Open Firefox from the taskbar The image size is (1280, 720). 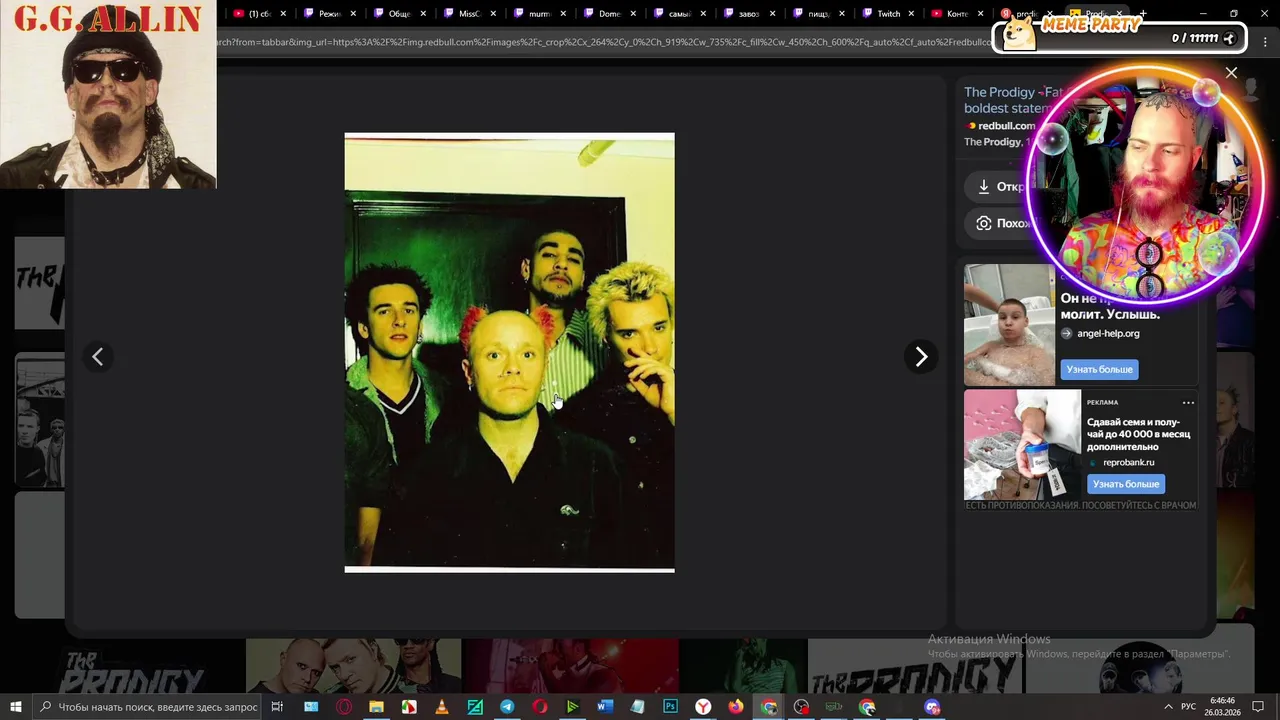736,707
